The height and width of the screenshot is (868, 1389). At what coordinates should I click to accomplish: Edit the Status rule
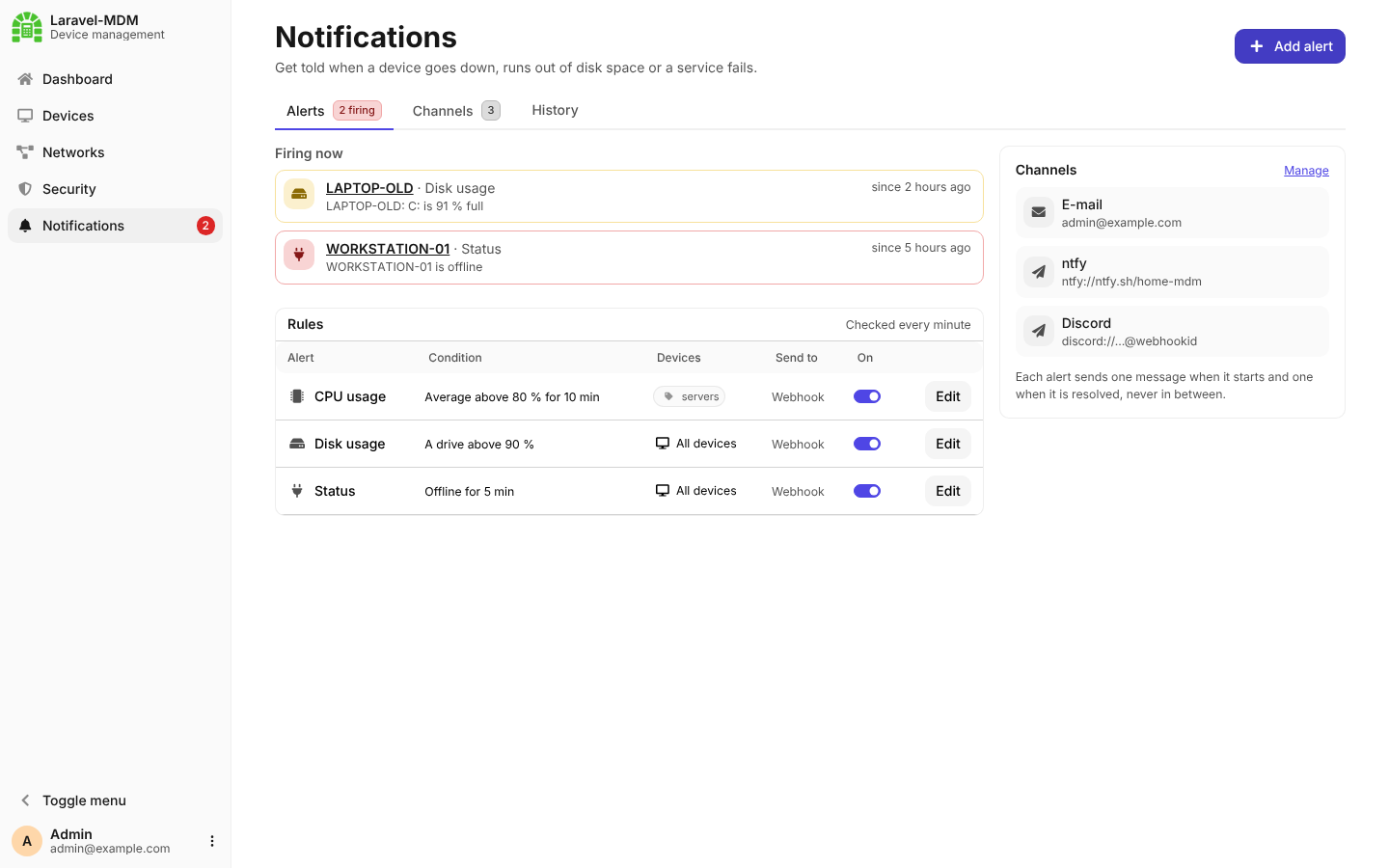pyautogui.click(x=948, y=491)
